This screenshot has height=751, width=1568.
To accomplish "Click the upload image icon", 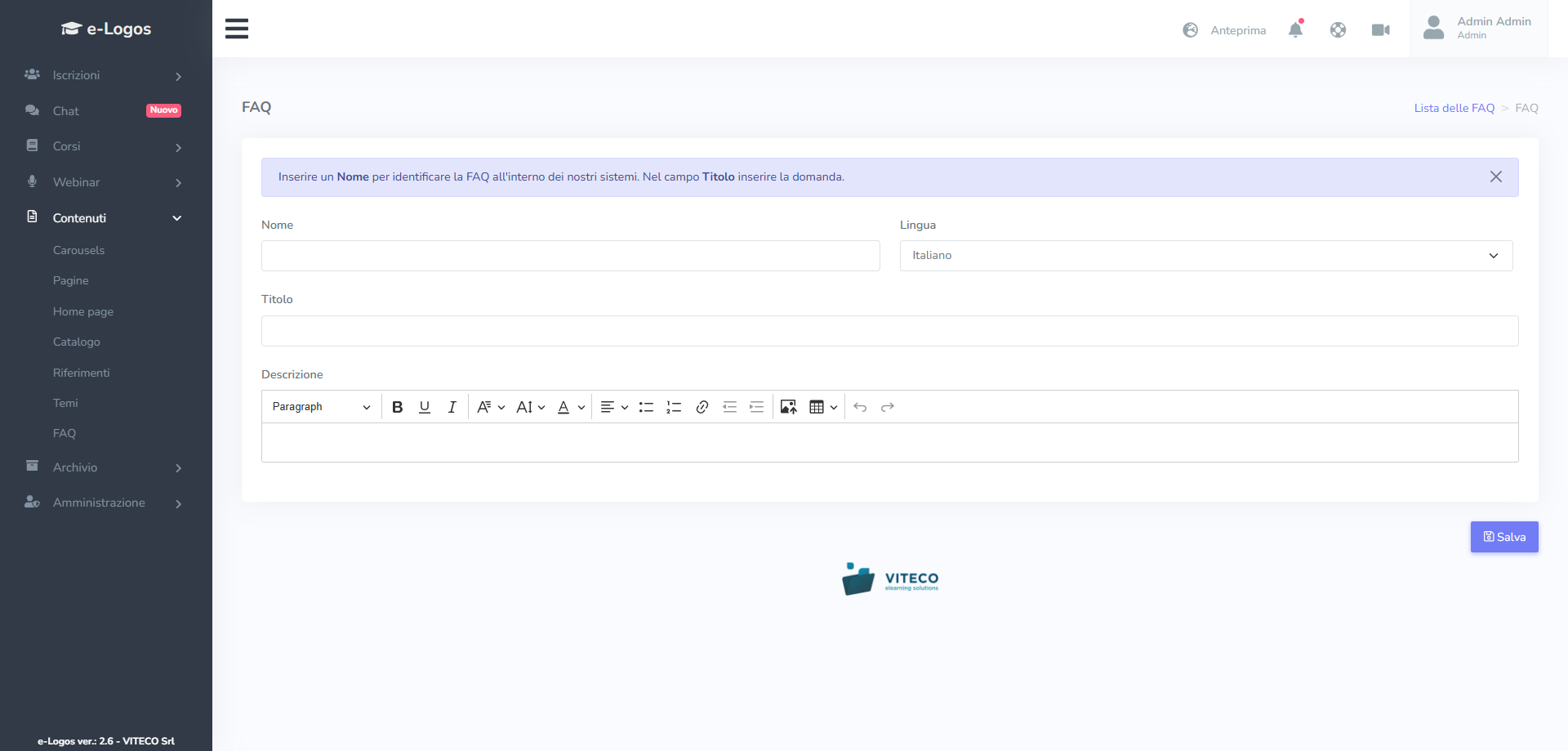I will [x=788, y=407].
